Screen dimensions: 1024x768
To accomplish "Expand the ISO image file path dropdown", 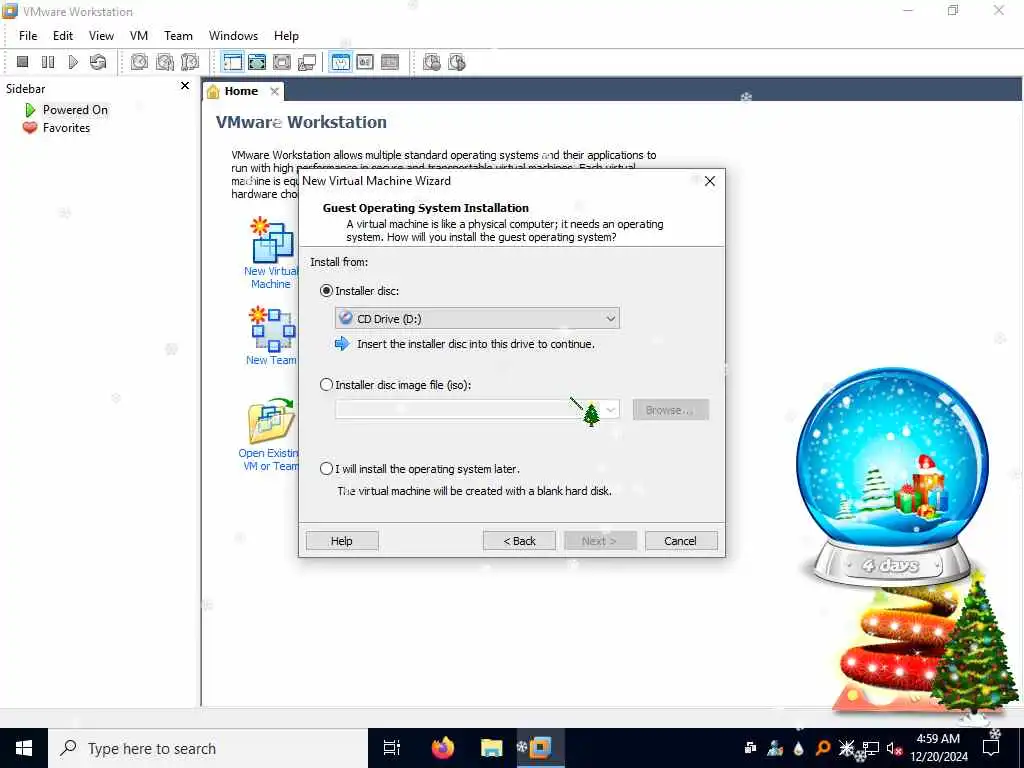I will [x=611, y=410].
